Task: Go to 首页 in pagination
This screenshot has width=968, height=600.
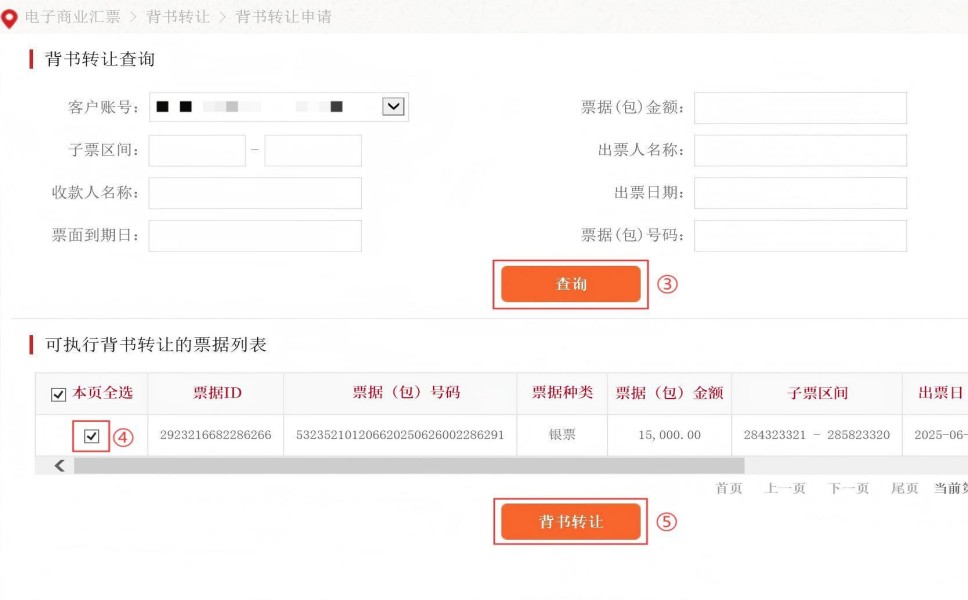Action: click(x=729, y=488)
